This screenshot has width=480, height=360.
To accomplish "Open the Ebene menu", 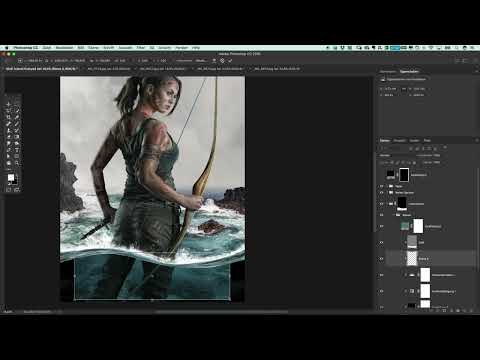I will [x=93, y=48].
